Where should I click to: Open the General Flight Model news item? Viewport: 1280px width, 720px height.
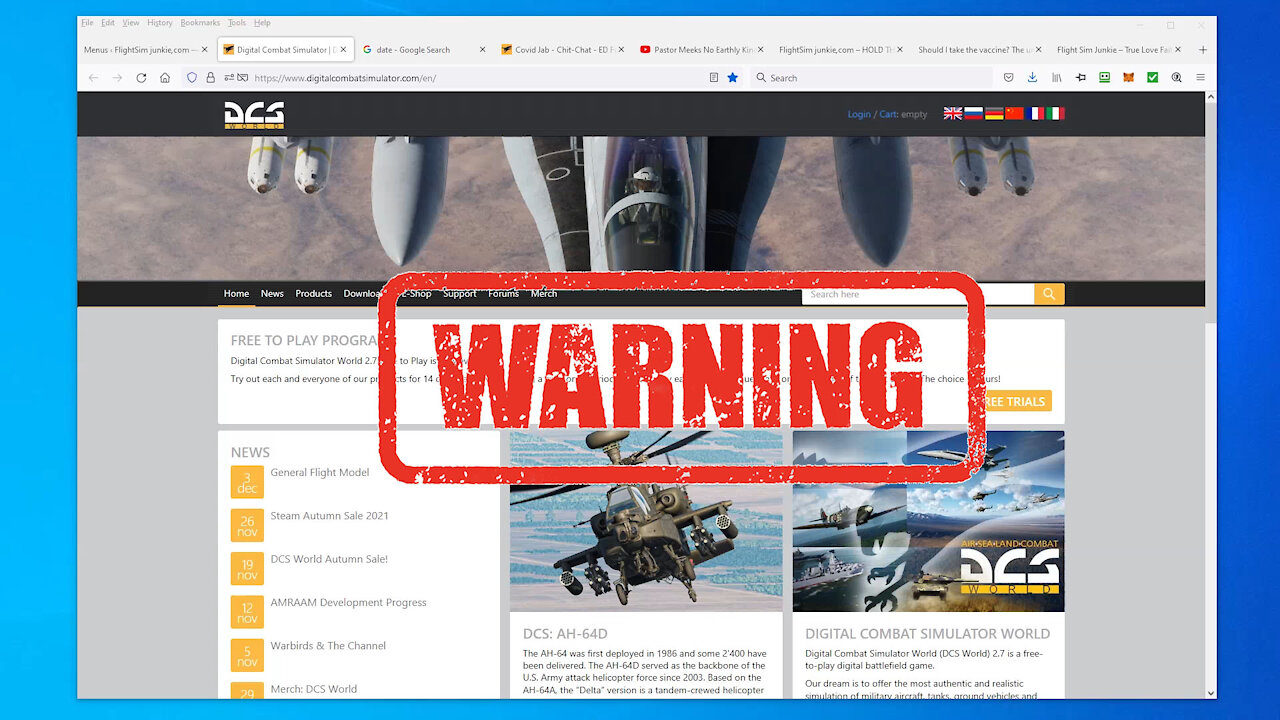[x=320, y=473]
